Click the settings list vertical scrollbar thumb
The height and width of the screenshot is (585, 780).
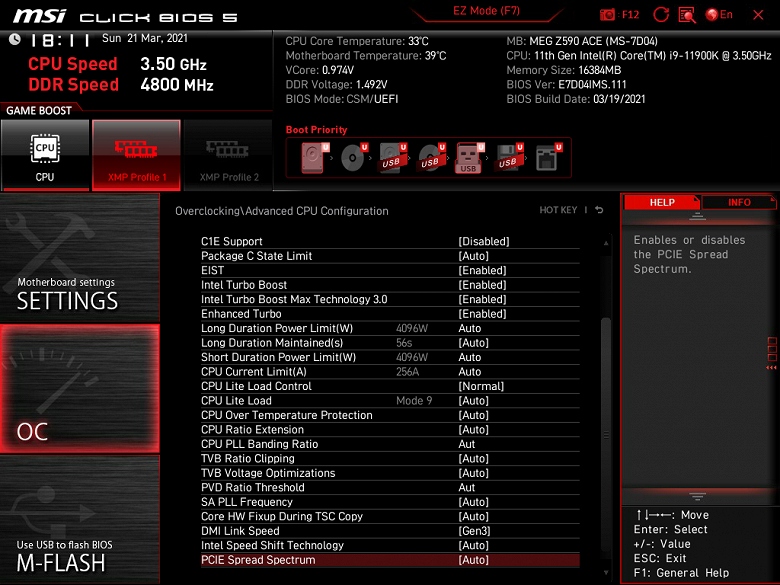tap(606, 435)
